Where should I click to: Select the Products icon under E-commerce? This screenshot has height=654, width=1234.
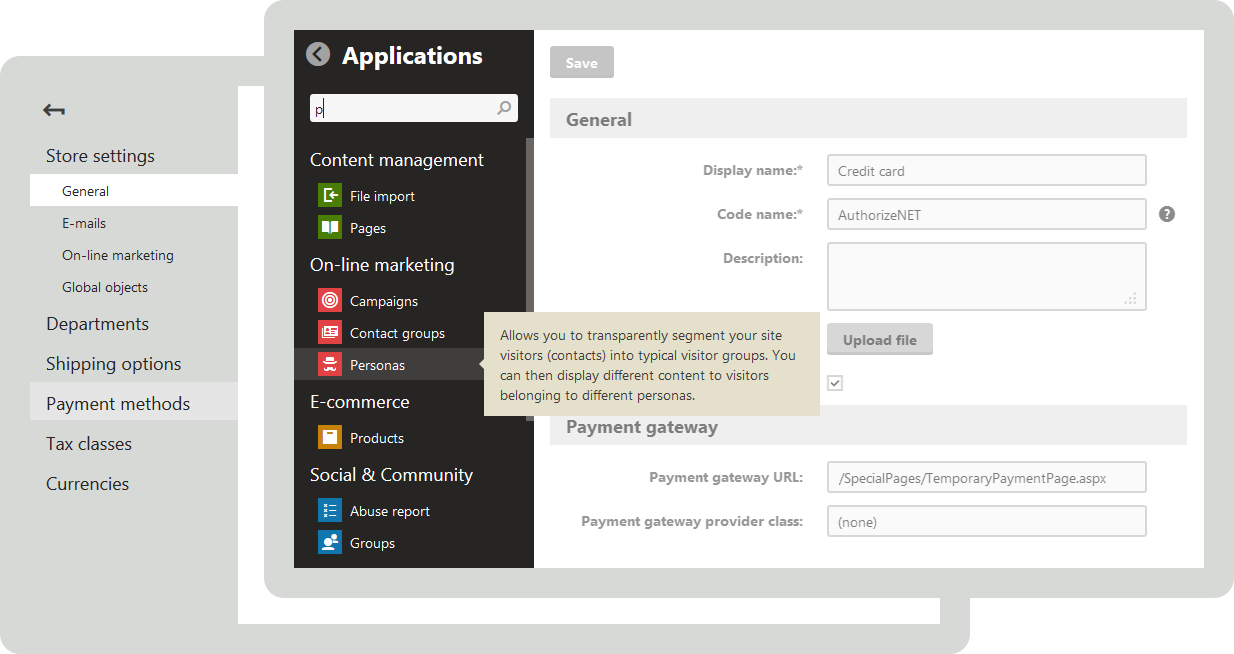[329, 437]
